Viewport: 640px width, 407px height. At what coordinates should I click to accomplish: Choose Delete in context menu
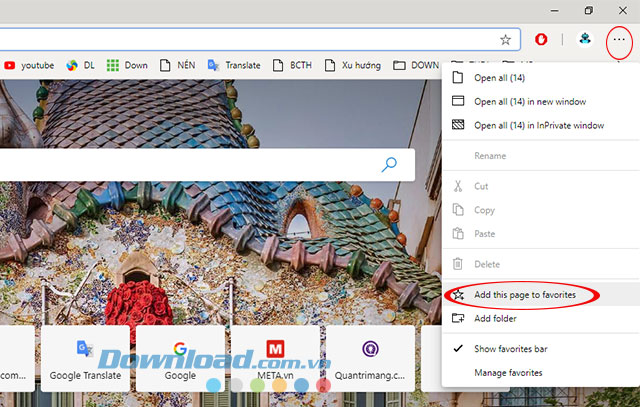(x=541, y=264)
